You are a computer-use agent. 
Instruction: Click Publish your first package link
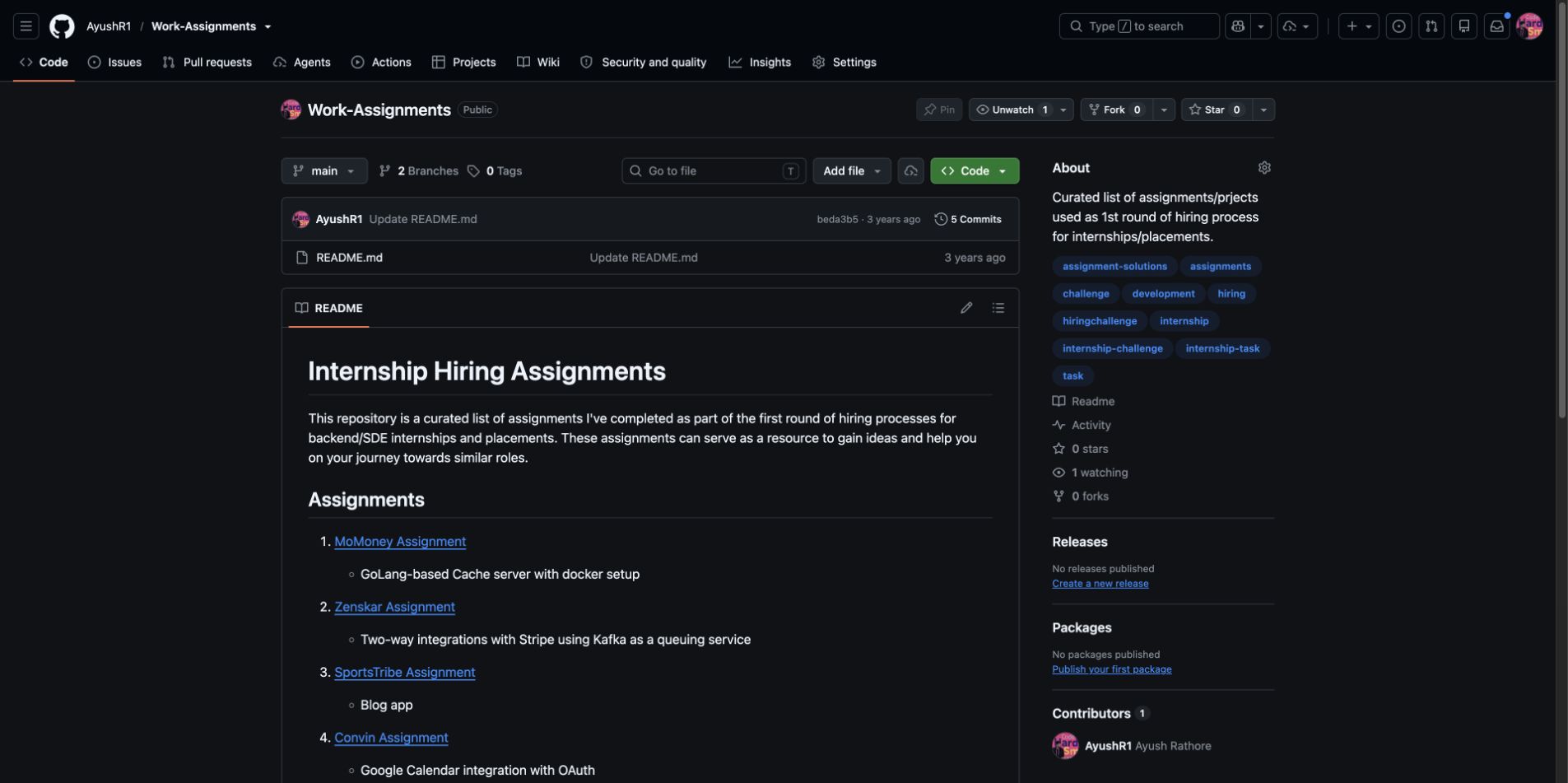tap(1111, 669)
